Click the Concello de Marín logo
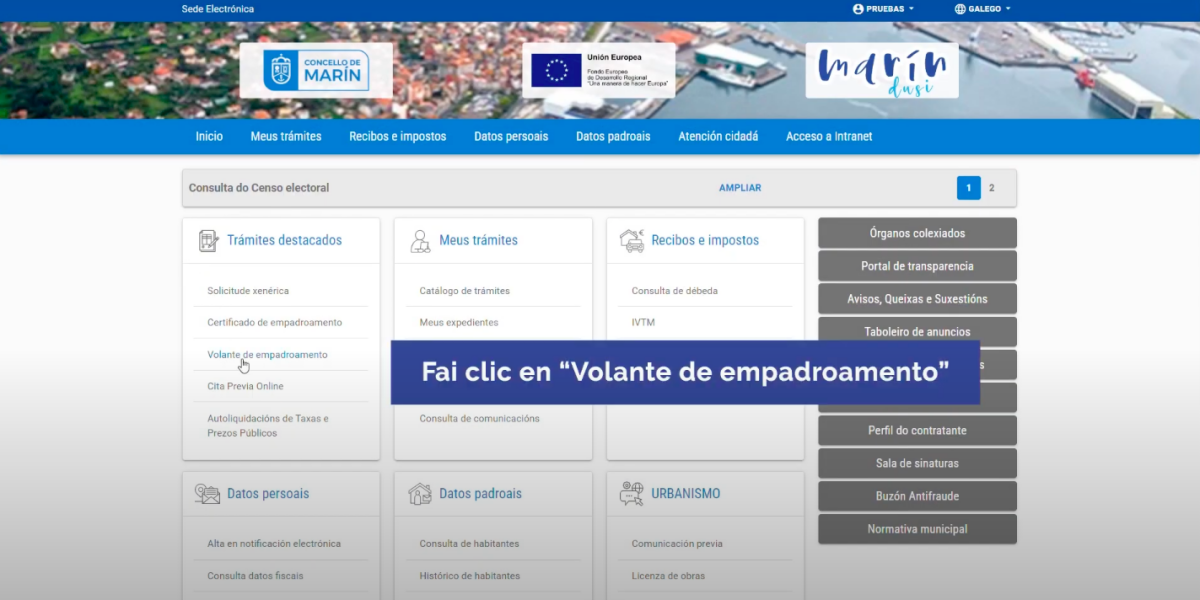 [x=316, y=70]
